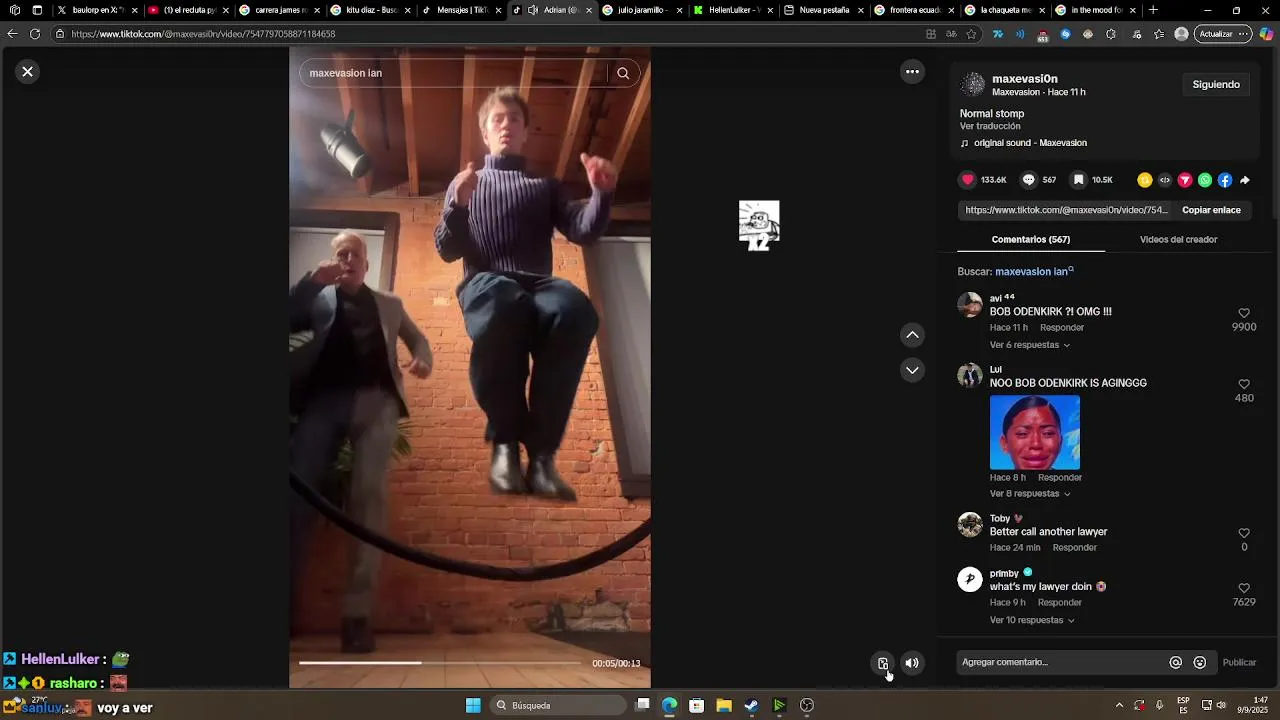Open browser Extensions puzzle icon
The height and width of the screenshot is (720, 1280).
coord(1112,34)
